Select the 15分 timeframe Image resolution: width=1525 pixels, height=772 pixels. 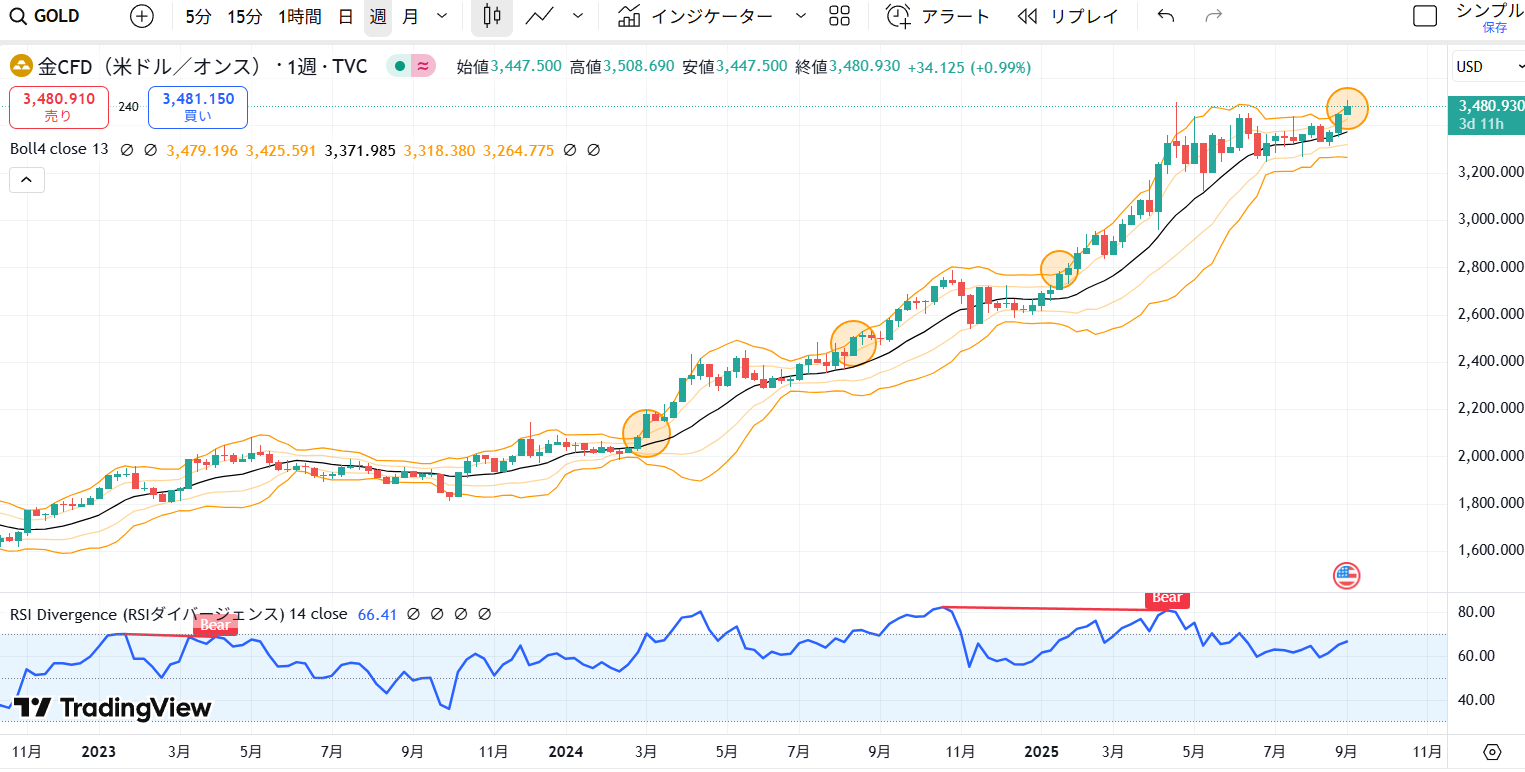click(244, 16)
